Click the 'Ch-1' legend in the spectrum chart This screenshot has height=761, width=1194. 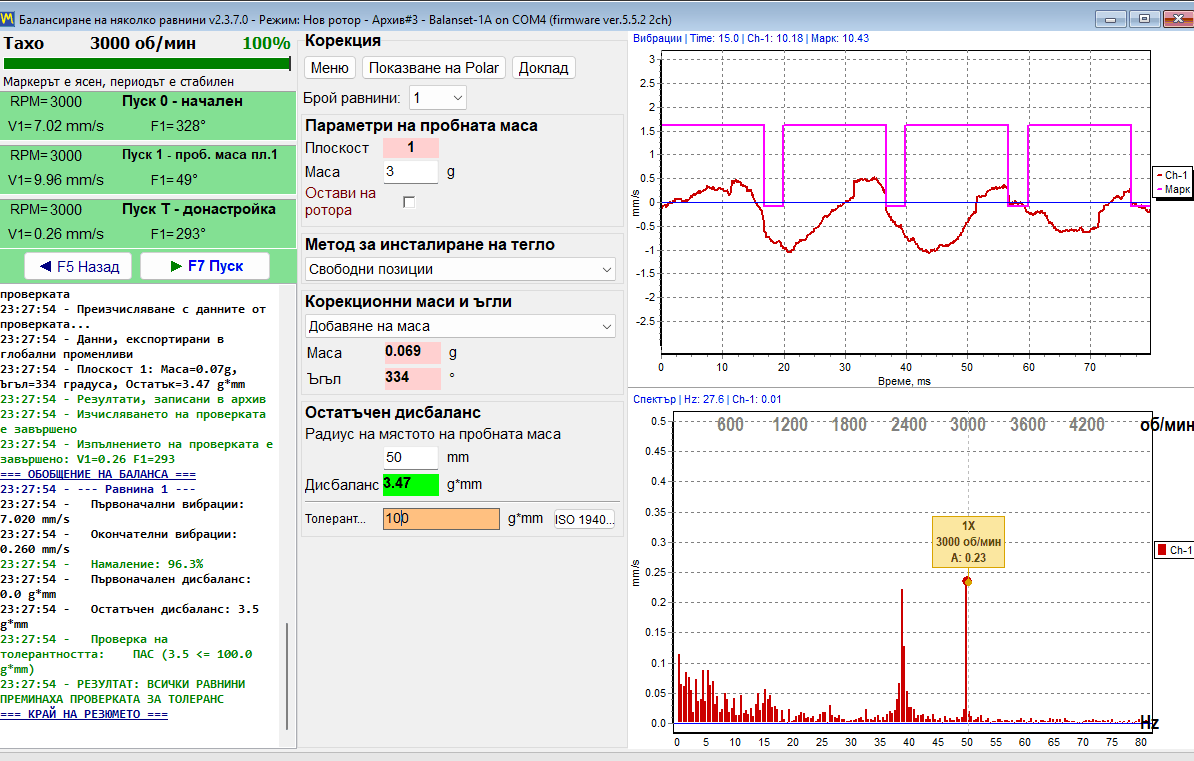[x=1174, y=550]
